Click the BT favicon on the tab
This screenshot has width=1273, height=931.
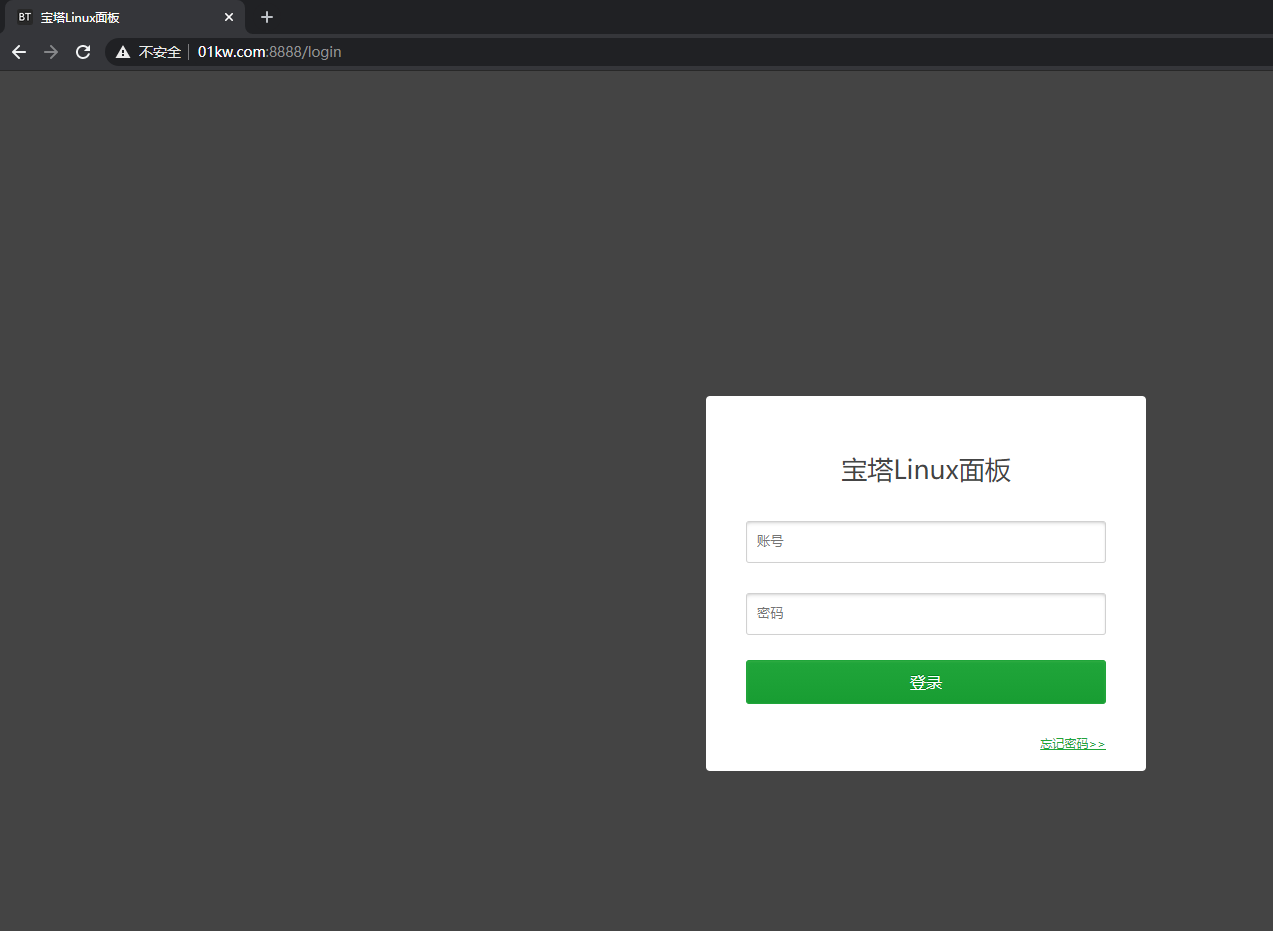[24, 17]
